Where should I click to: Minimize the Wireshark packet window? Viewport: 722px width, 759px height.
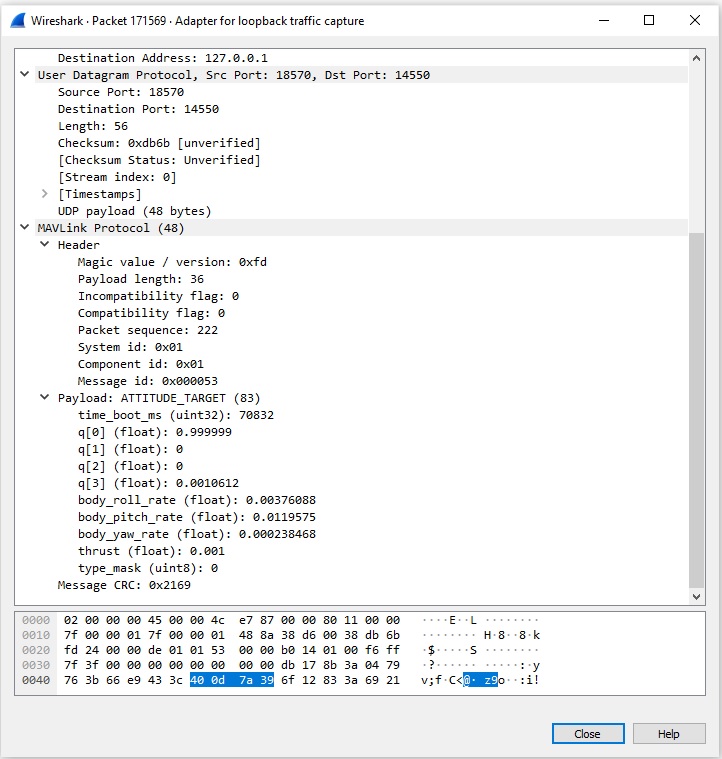604,20
